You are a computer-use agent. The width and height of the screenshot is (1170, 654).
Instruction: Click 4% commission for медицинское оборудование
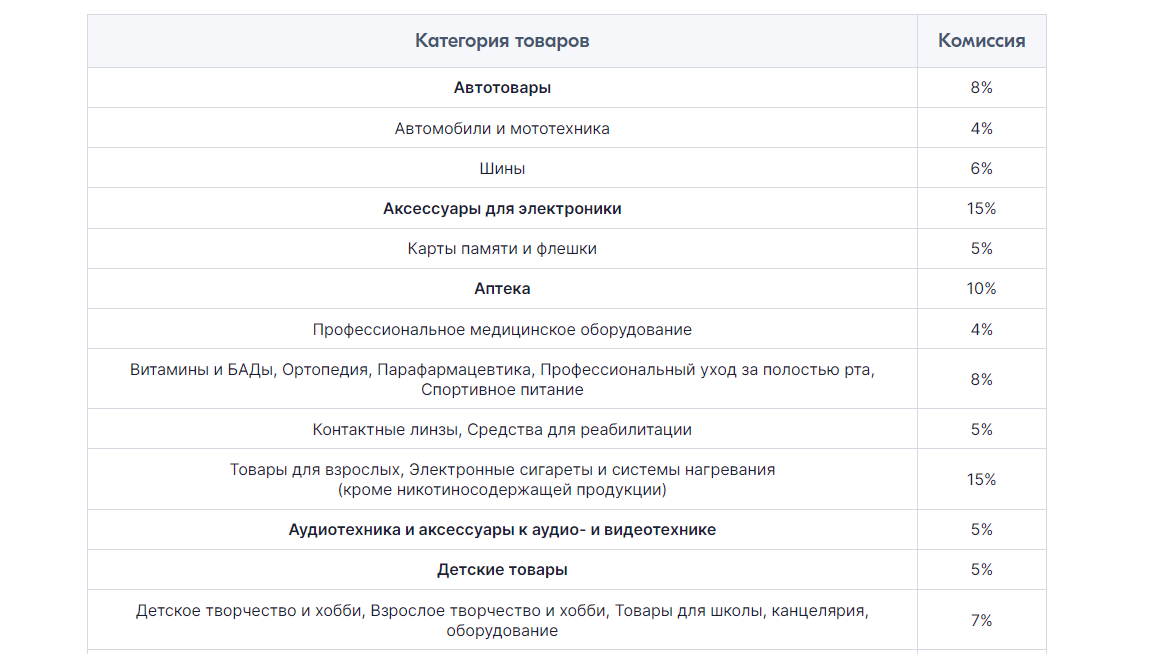[x=981, y=329]
